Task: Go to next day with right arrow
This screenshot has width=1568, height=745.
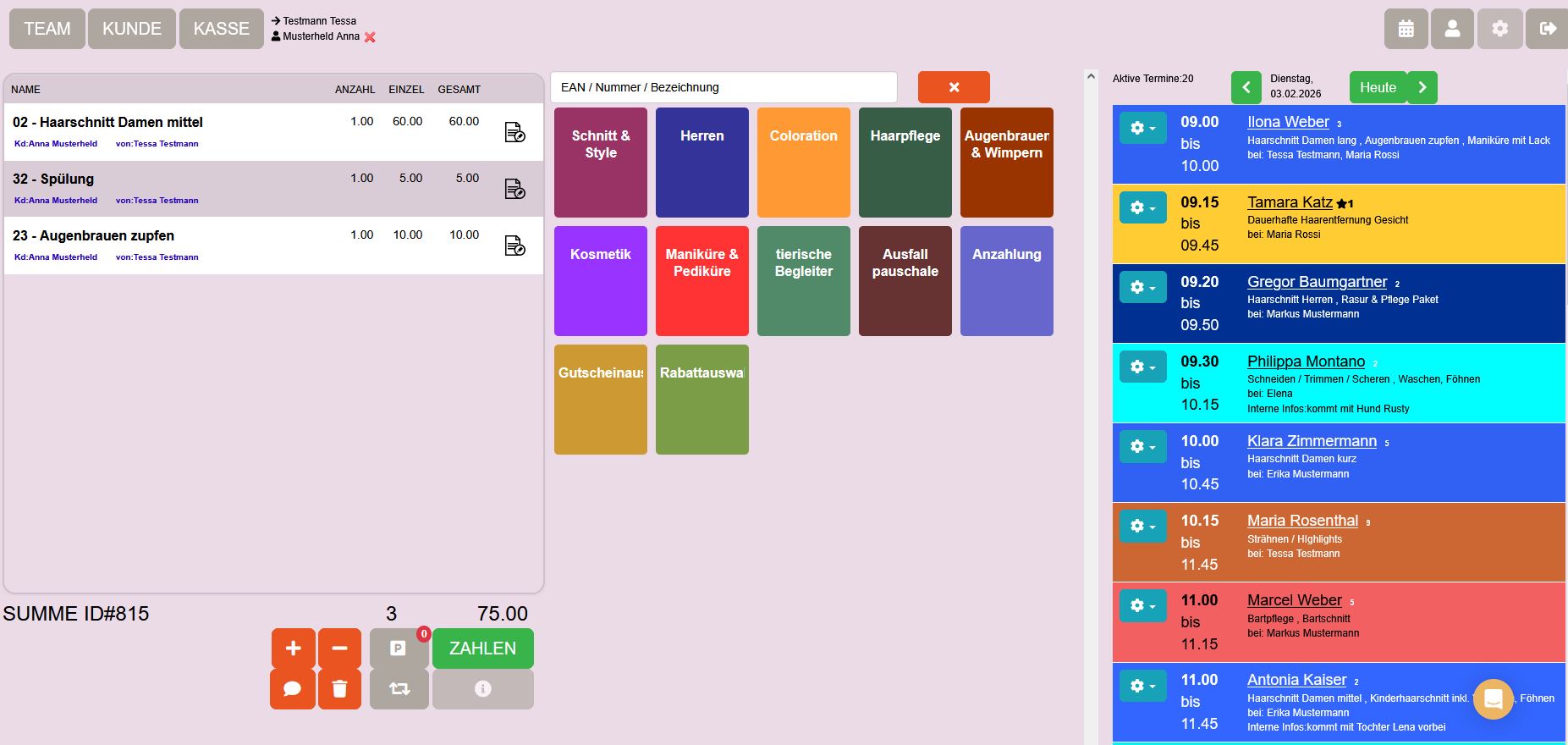Action: pyautogui.click(x=1422, y=87)
